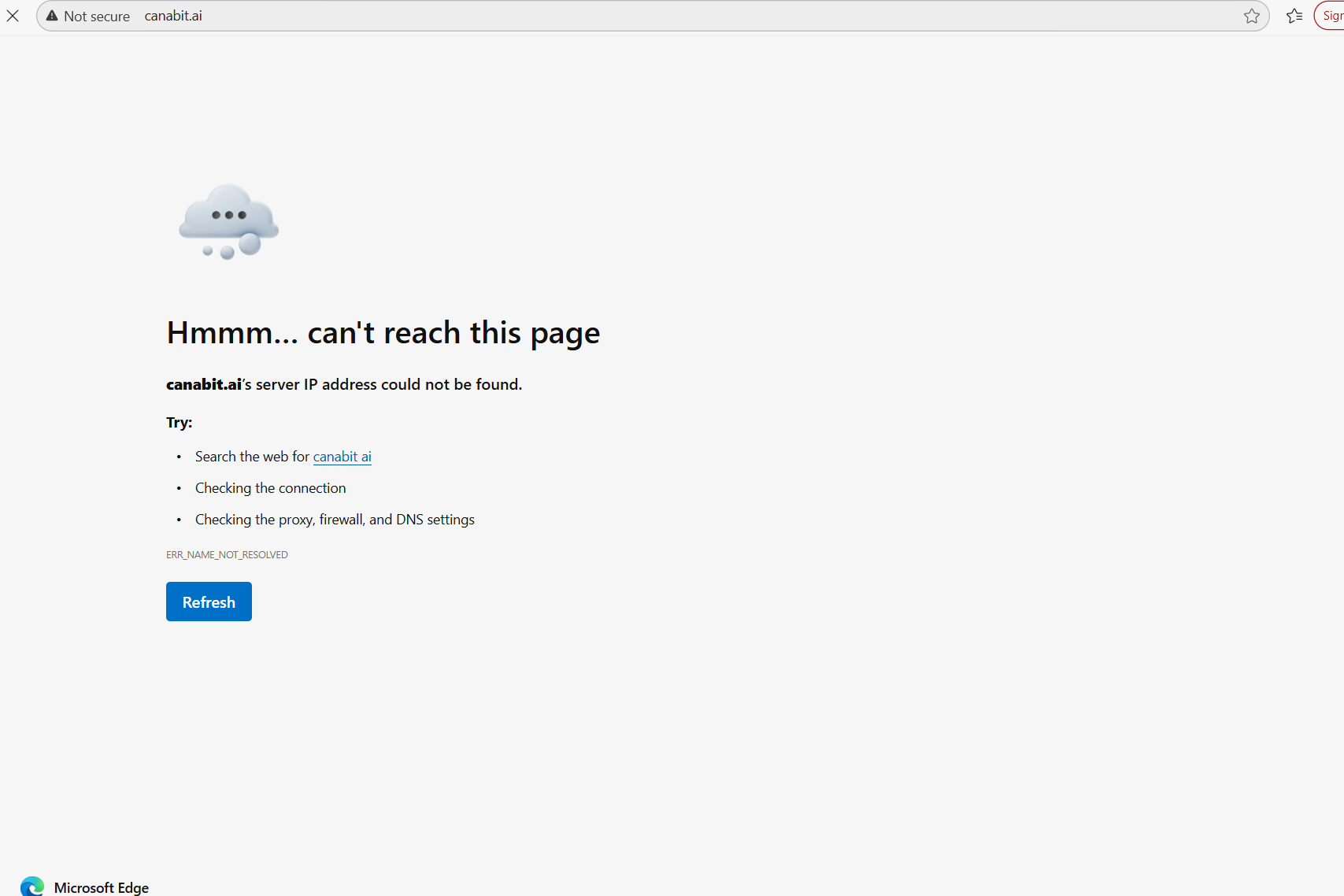Click the proxy, firewall, and DNS suggestion
This screenshot has width=1344, height=896.
pos(335,520)
